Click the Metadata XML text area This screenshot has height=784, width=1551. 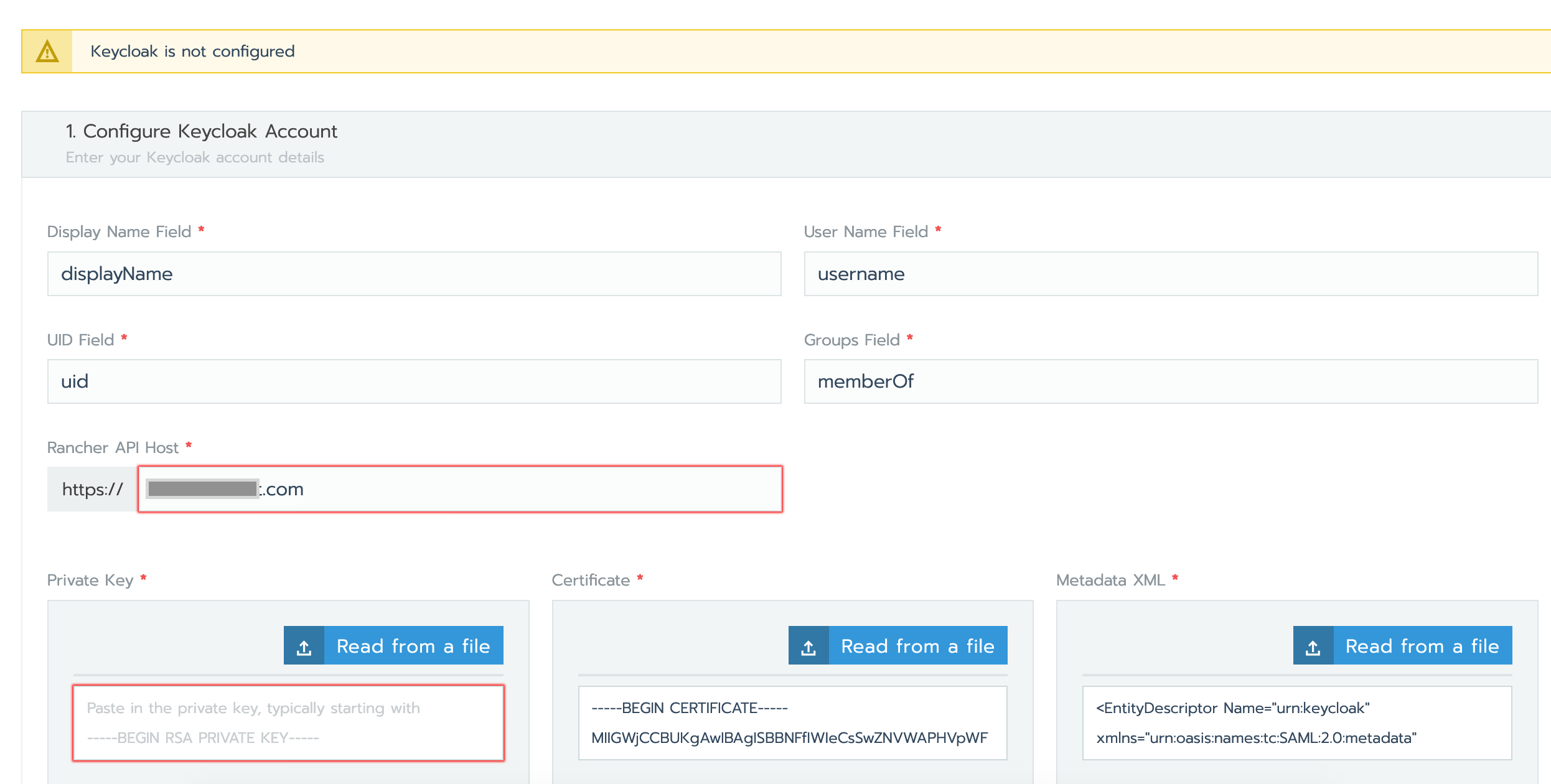[1297, 723]
